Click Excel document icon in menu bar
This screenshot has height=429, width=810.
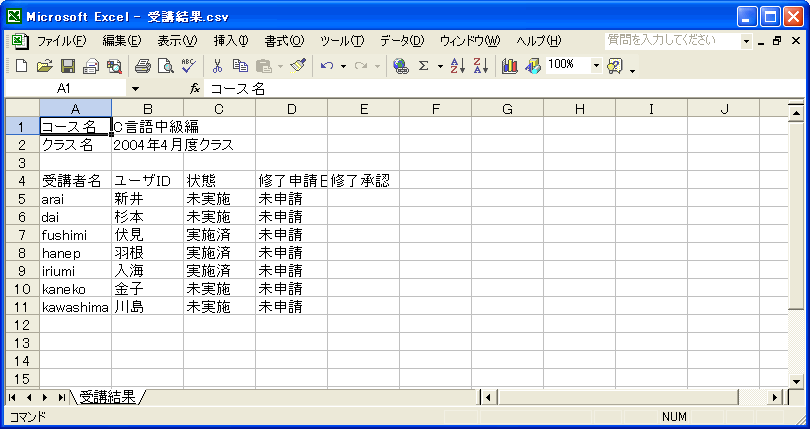[x=19, y=41]
